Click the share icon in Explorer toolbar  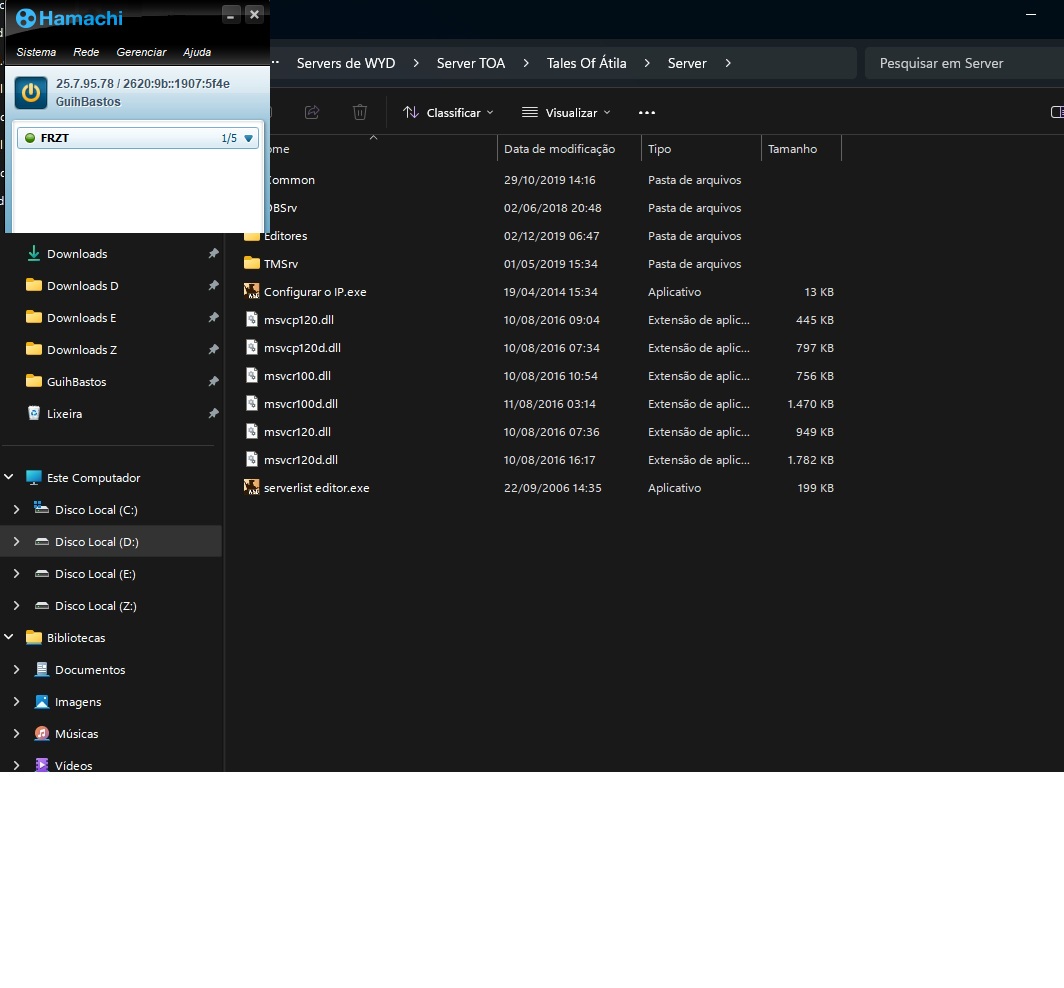[x=312, y=113]
